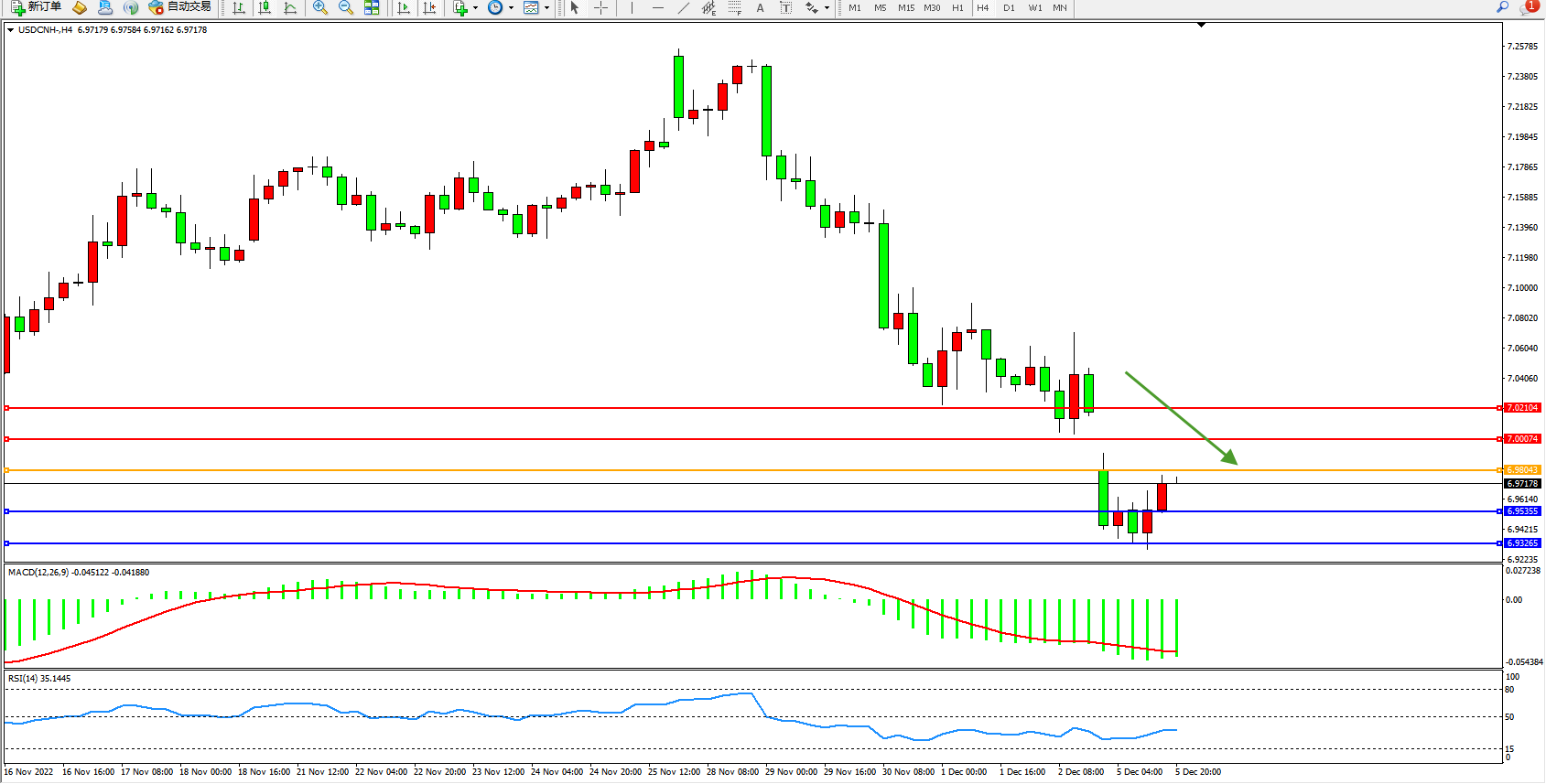
Task: Select the Crosshair cursor tool
Action: [600, 7]
